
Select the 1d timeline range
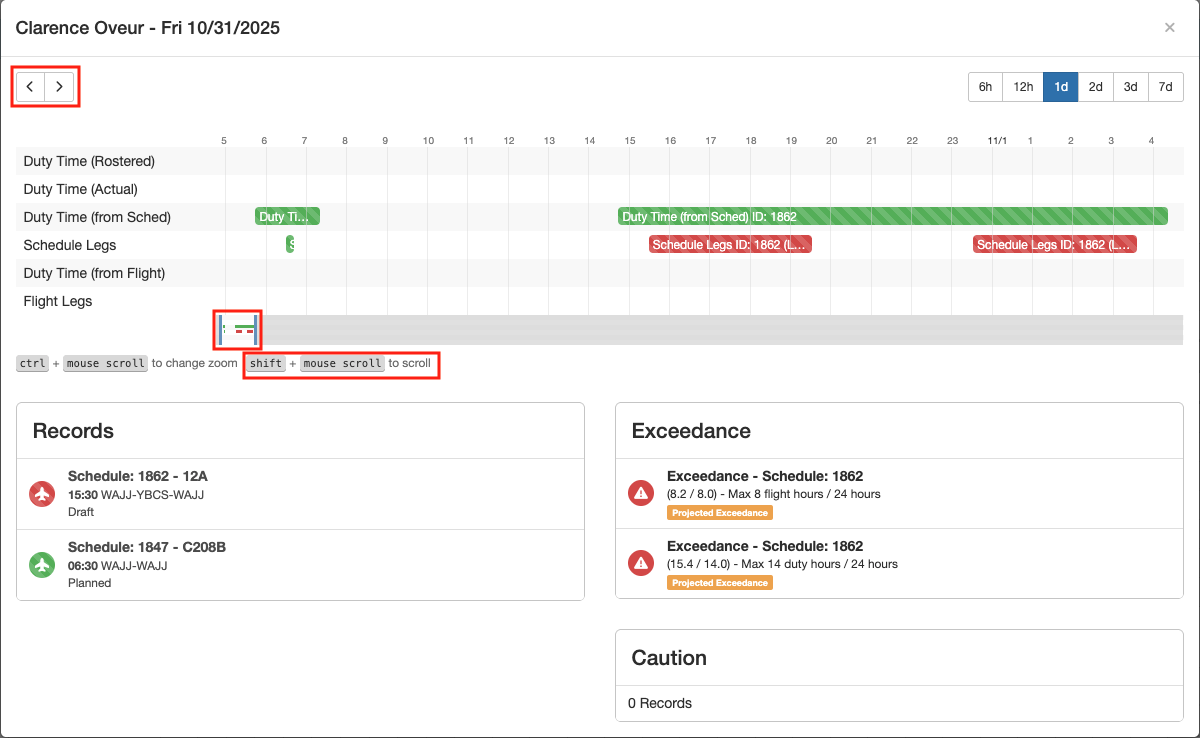(x=1061, y=87)
